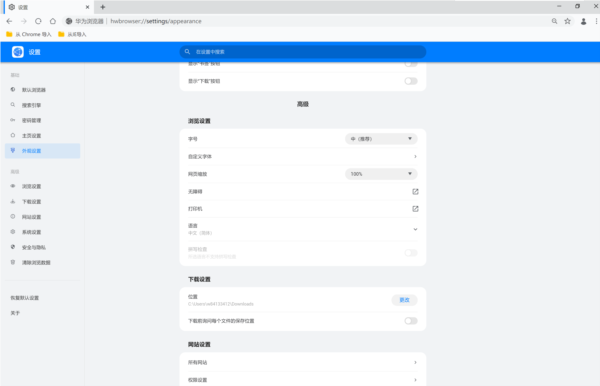
Task: Select 外观设置 in the sidebar
Action: [x=42, y=151]
